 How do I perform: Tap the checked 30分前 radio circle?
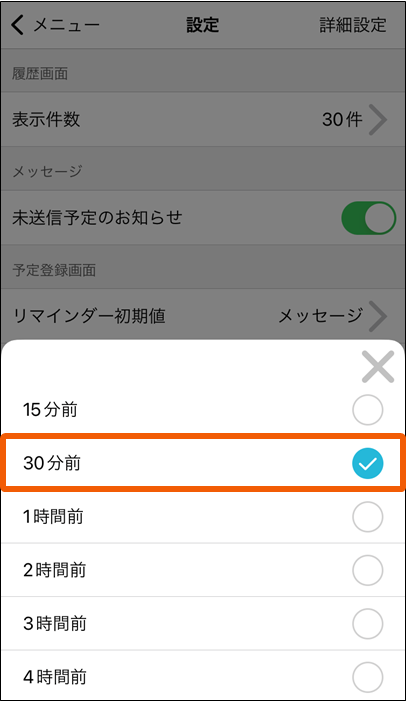pos(368,463)
